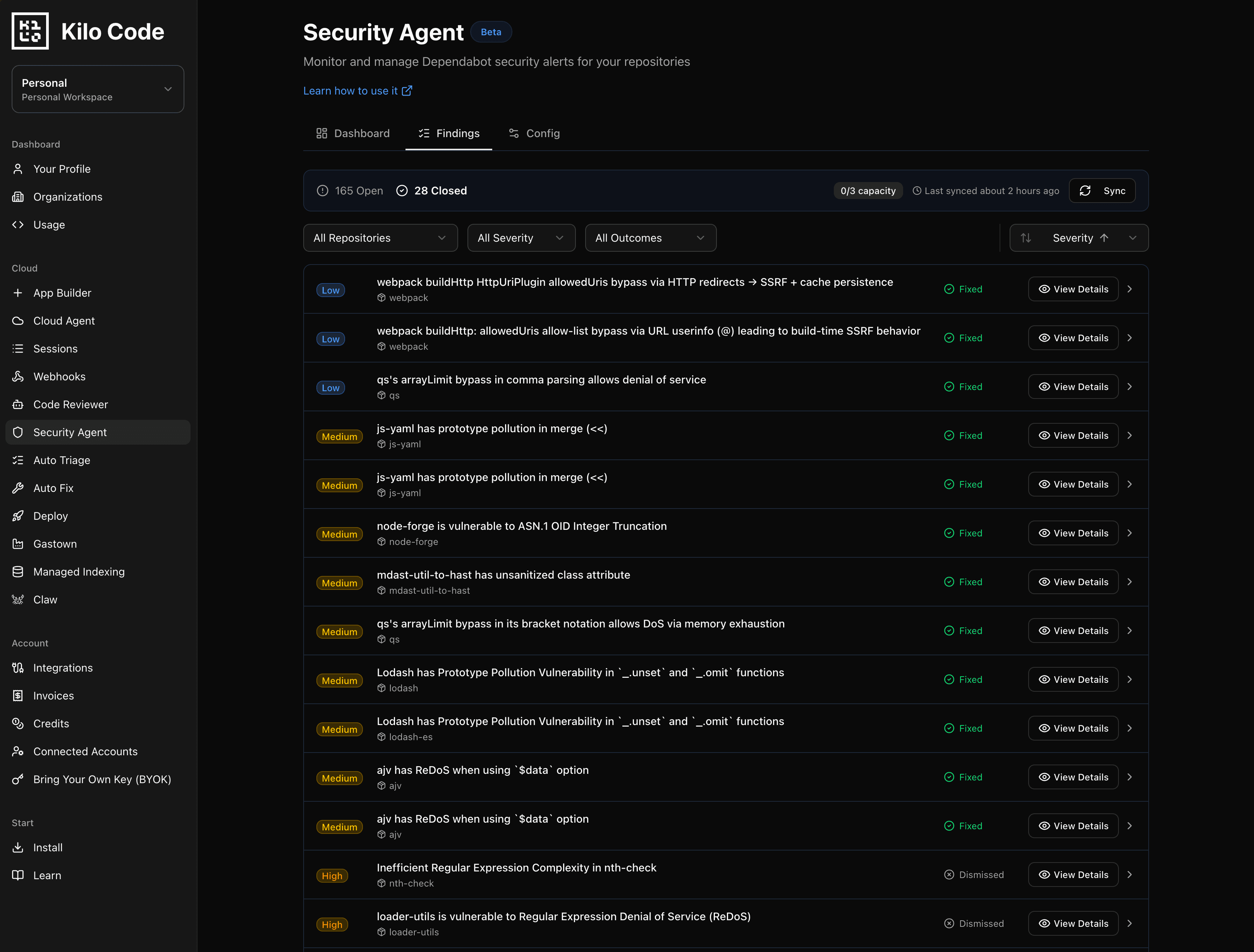Image resolution: width=1254 pixels, height=952 pixels.
Task: Select Security Agent in the sidebar
Action: point(98,432)
